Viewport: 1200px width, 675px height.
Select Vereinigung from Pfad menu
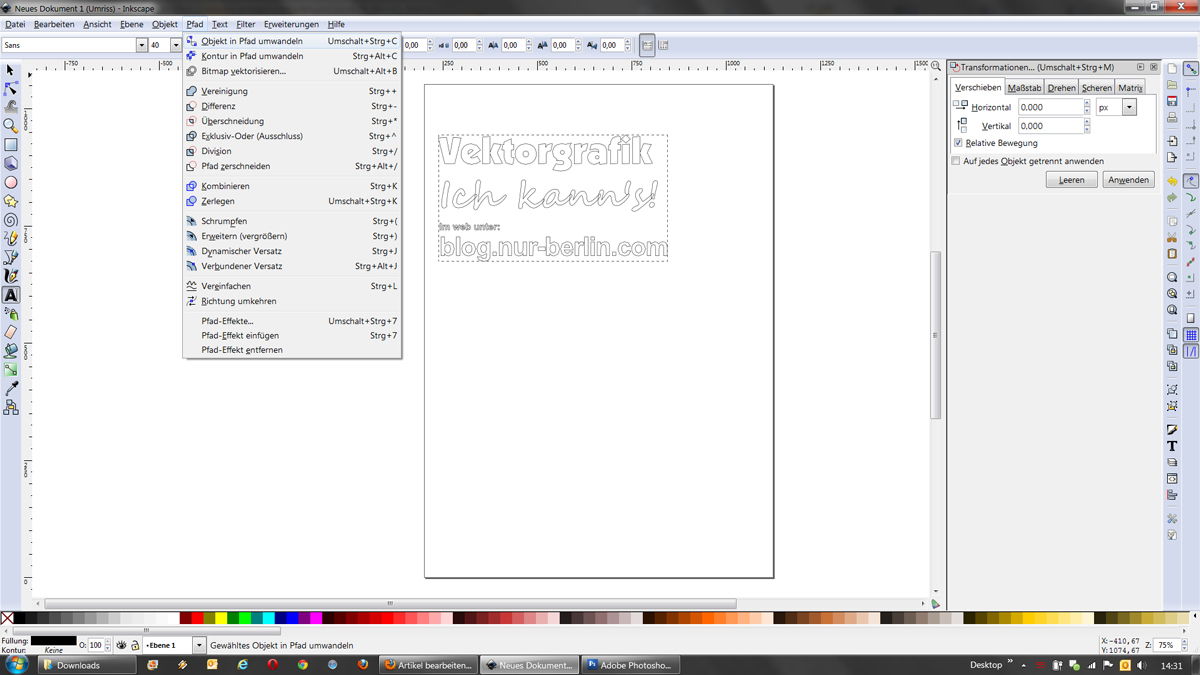tap(292, 91)
